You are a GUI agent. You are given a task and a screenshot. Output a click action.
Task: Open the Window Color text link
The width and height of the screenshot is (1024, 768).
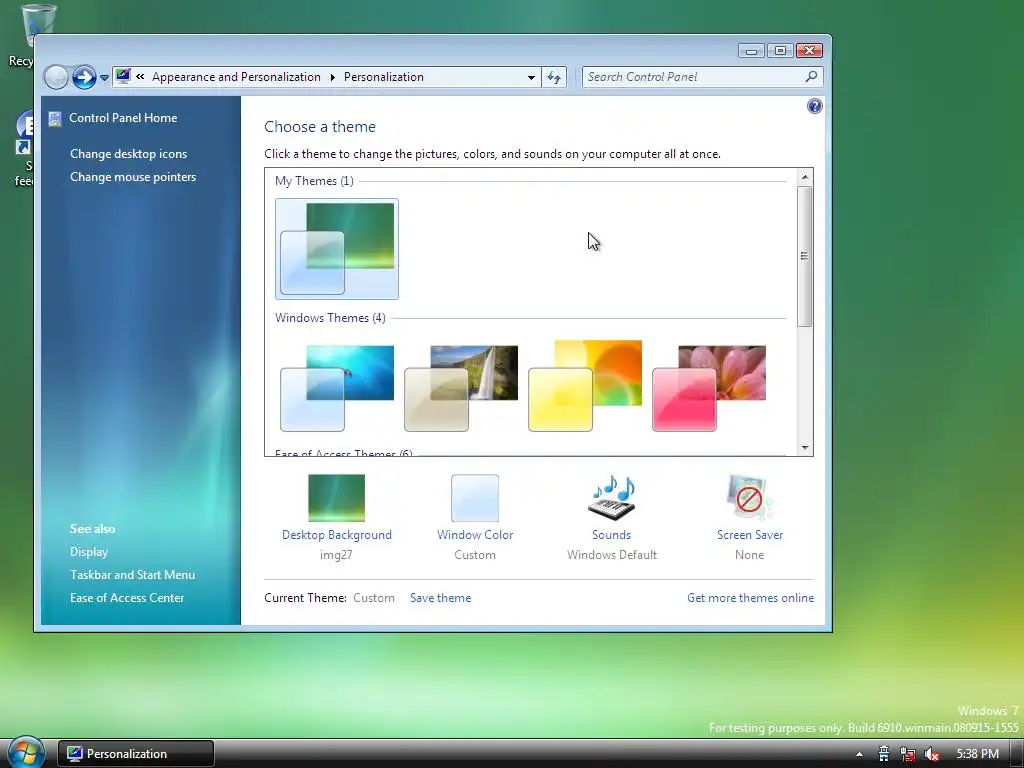(475, 535)
